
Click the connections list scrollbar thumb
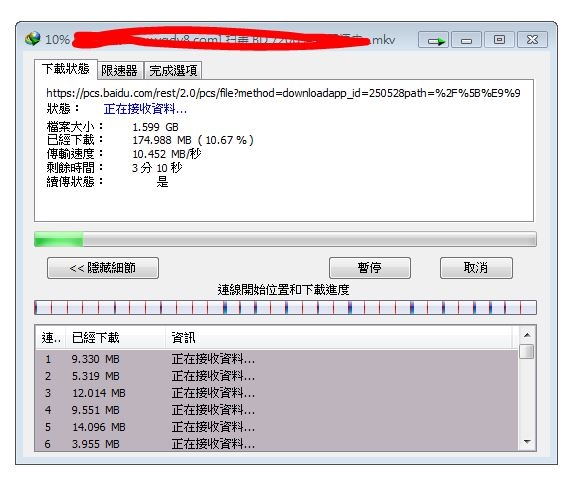click(x=527, y=351)
